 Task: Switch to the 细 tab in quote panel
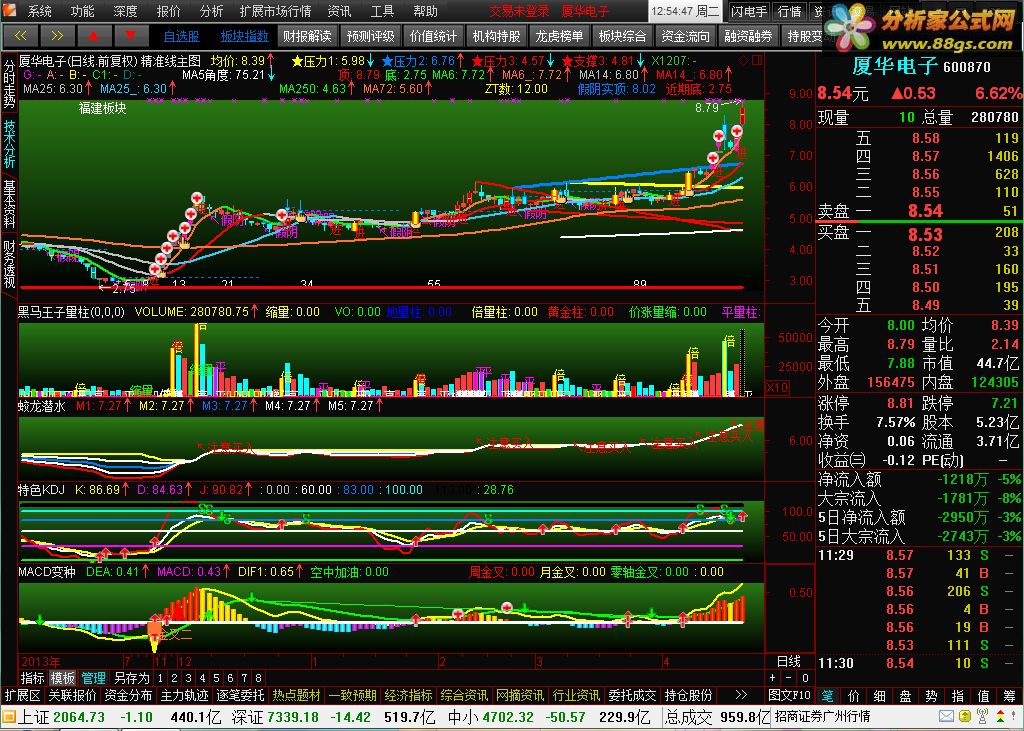coord(880,695)
